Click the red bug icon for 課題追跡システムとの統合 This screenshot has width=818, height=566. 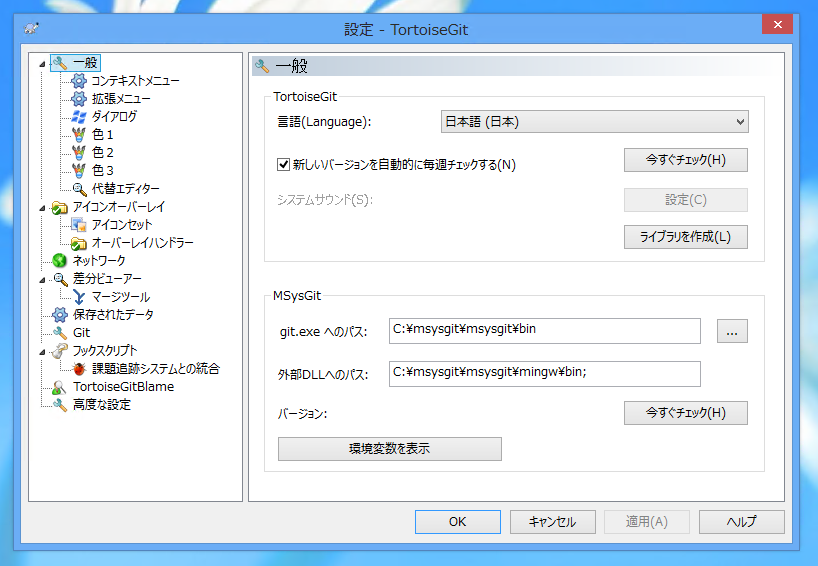pyautogui.click(x=79, y=369)
